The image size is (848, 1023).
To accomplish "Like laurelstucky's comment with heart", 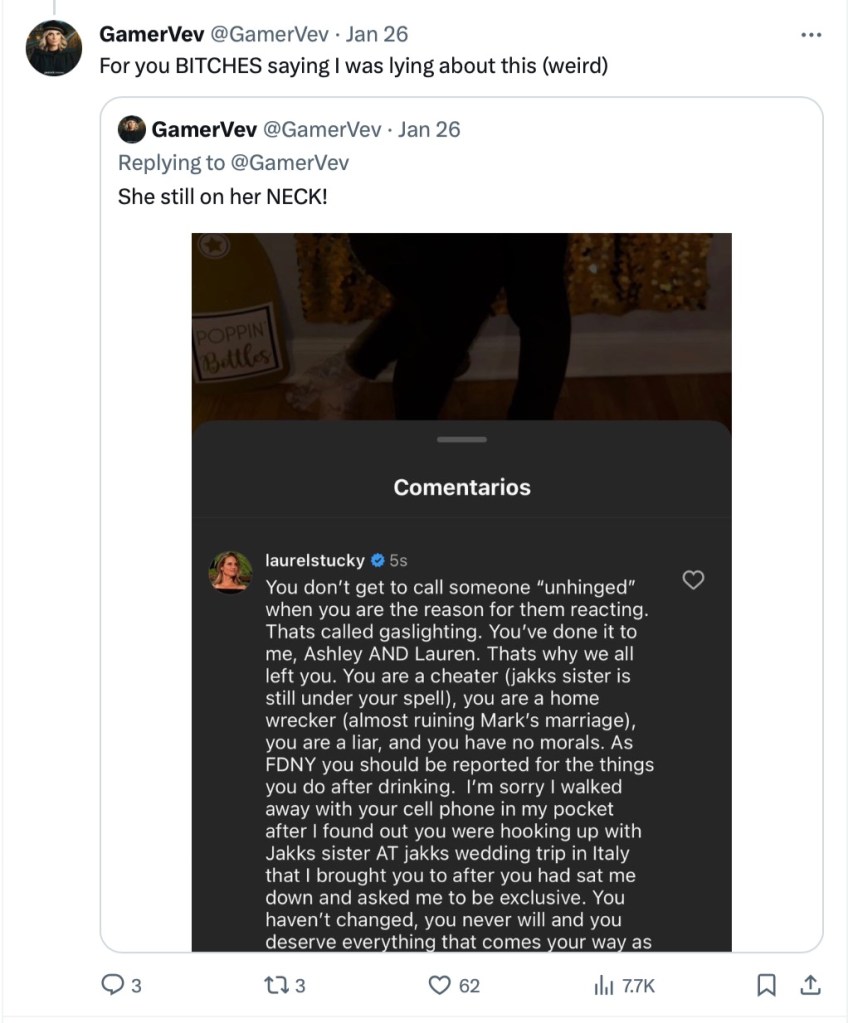I will 692,579.
